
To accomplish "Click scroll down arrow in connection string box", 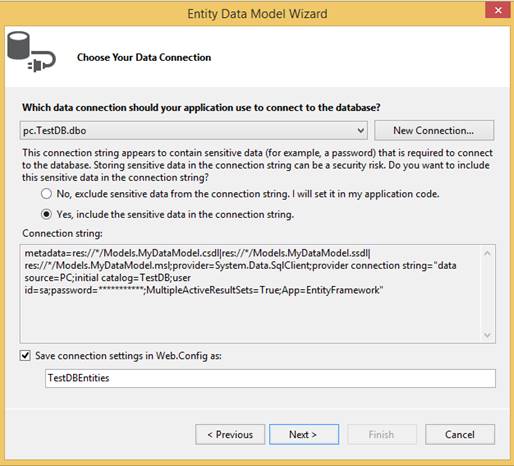I will pyautogui.click(x=487, y=335).
